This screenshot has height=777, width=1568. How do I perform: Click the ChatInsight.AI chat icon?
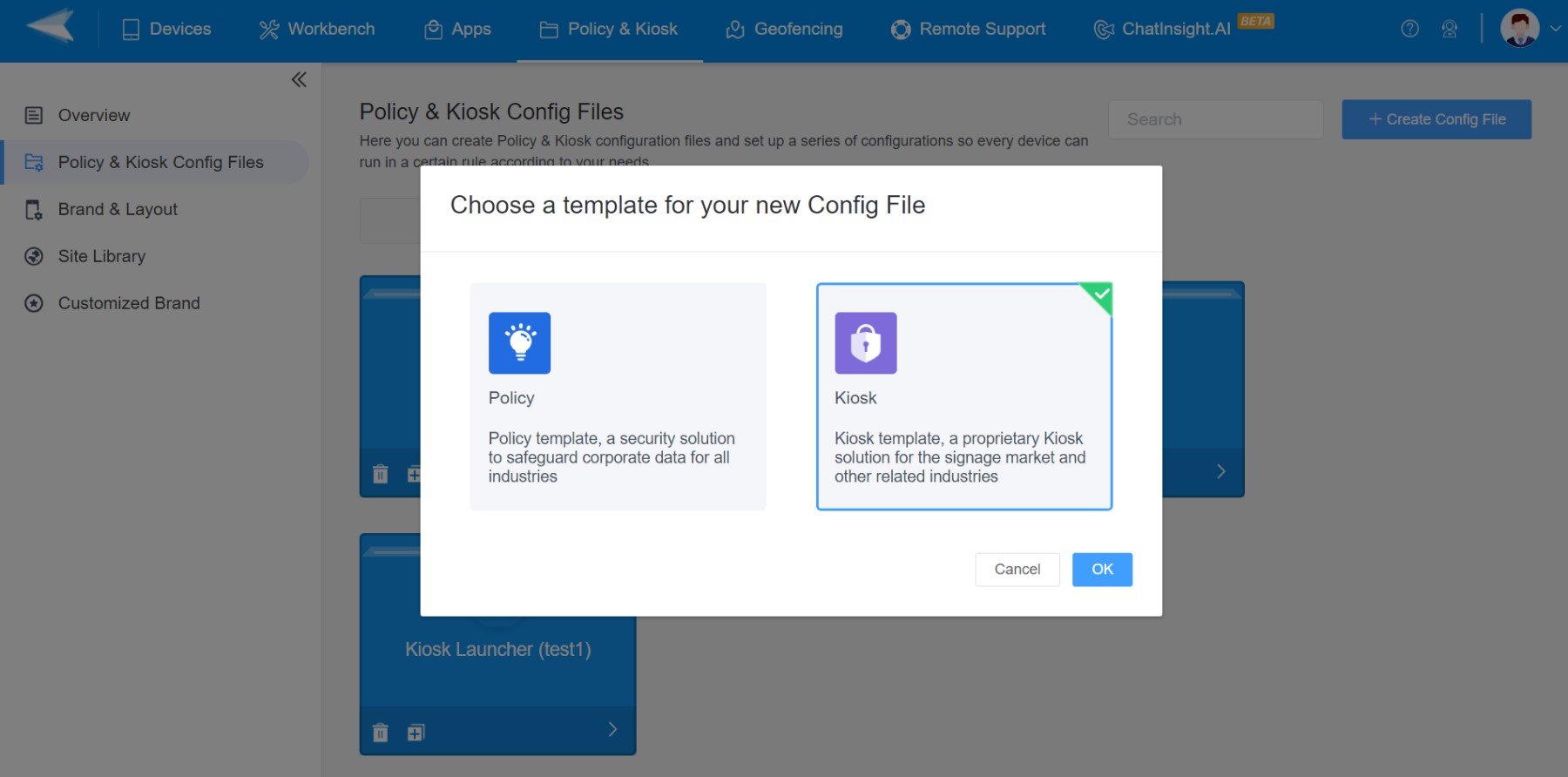[x=1104, y=30]
